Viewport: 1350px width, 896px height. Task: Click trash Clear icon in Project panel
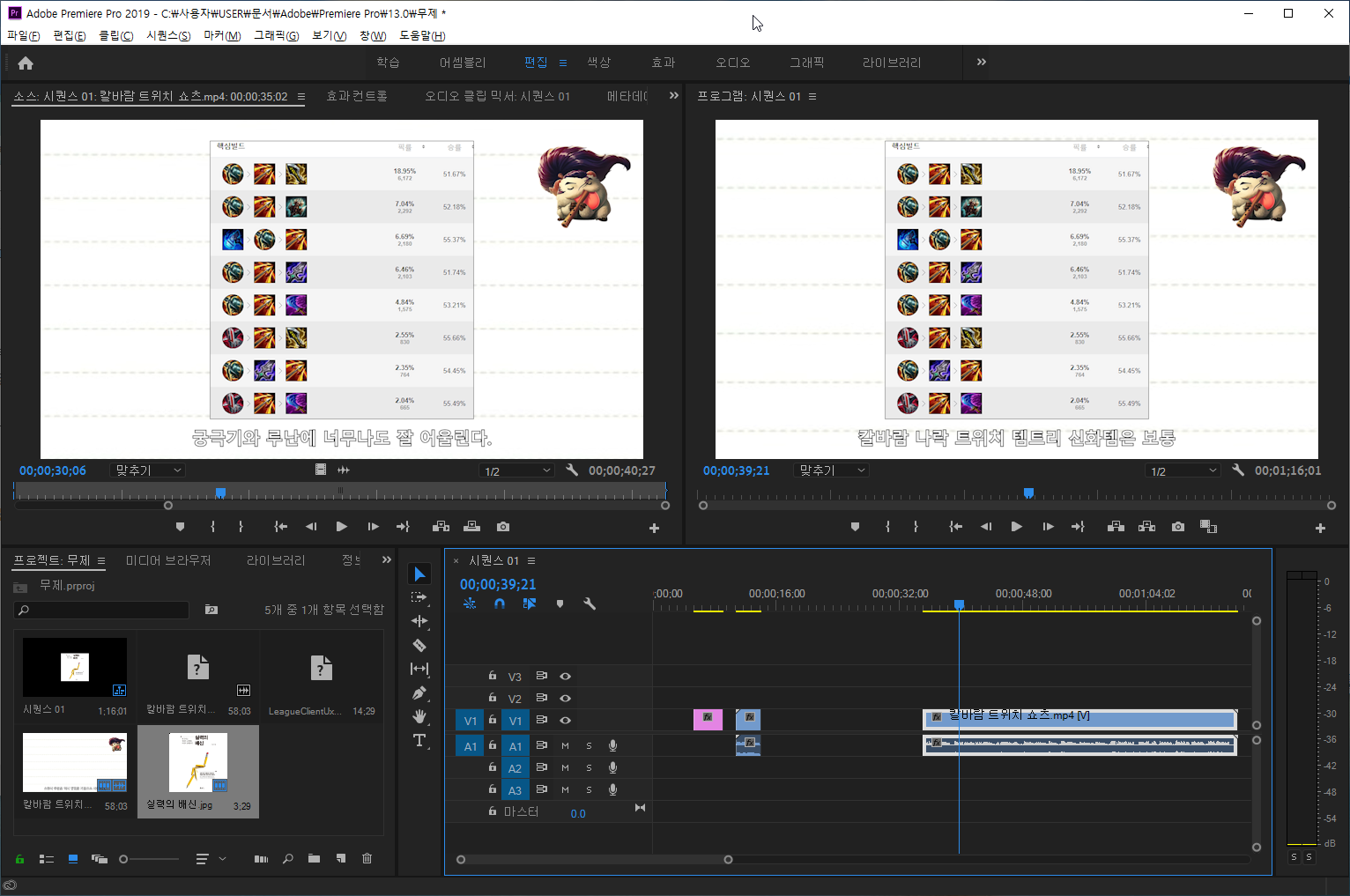coord(367,858)
